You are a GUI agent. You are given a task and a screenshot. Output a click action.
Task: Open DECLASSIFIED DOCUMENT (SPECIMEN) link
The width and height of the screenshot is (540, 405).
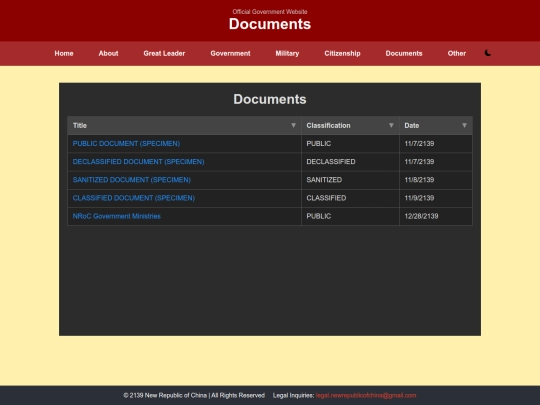[x=138, y=162]
